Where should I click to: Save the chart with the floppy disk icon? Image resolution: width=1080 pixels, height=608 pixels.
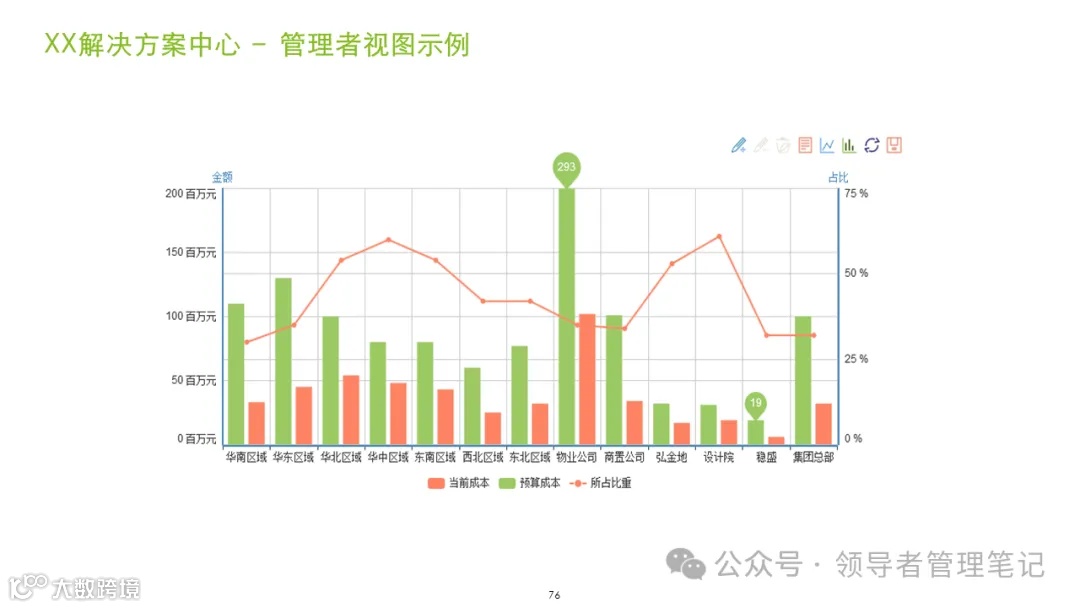pos(895,145)
